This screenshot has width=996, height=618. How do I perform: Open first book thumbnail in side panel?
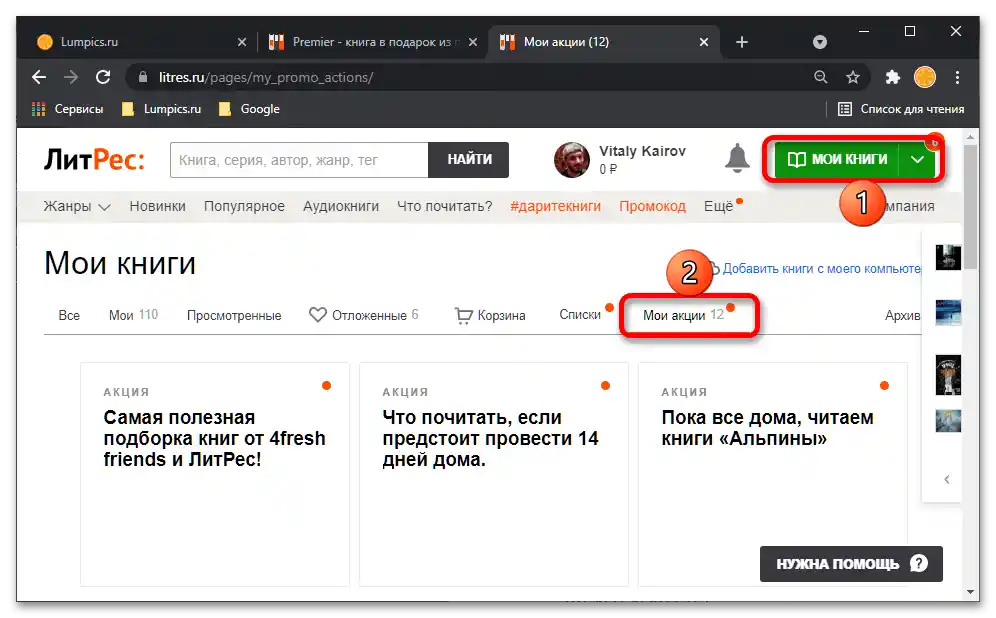[948, 257]
